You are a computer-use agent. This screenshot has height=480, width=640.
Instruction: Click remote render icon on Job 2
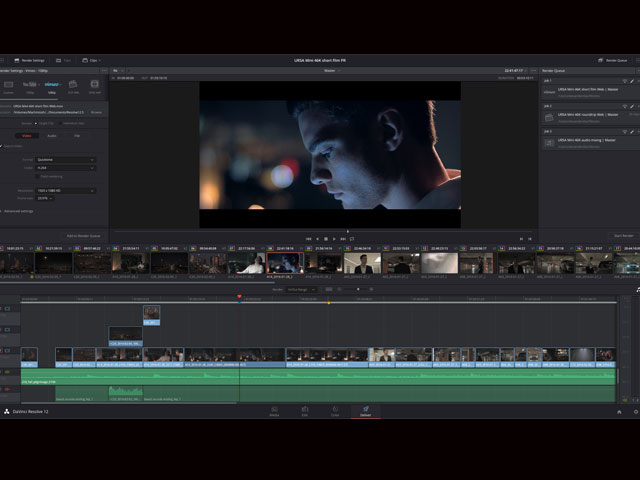coord(624,106)
